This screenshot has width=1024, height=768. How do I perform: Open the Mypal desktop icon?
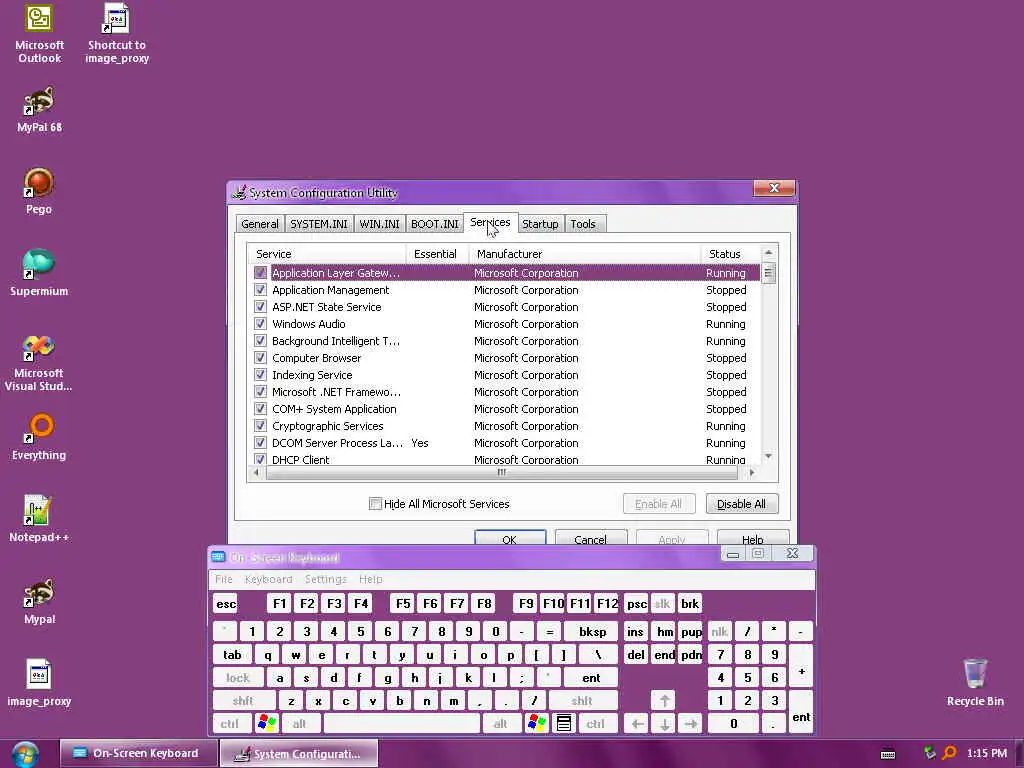[39, 601]
